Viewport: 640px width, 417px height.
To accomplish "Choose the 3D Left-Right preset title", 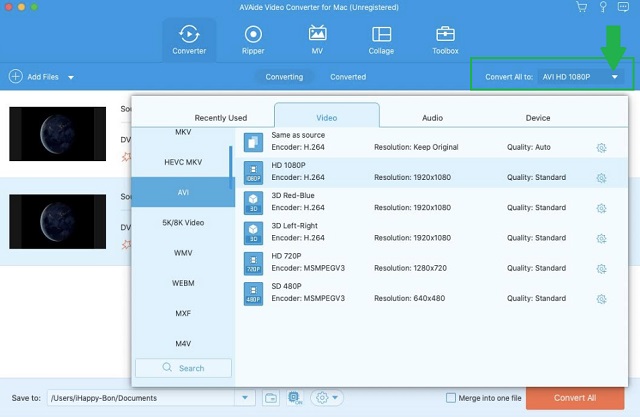I will (294, 226).
